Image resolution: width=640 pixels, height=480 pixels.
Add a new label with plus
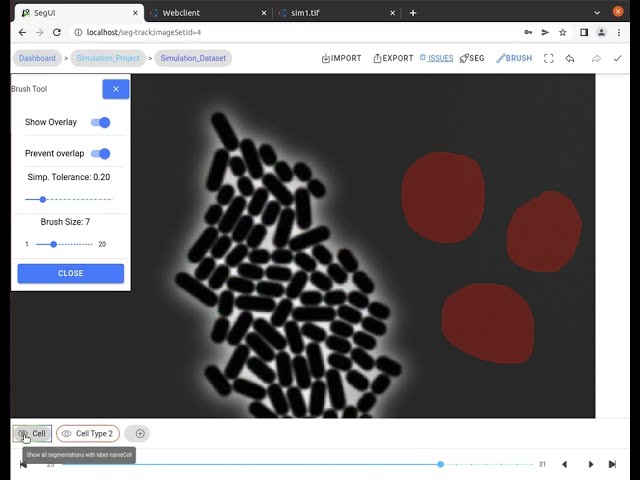point(140,433)
